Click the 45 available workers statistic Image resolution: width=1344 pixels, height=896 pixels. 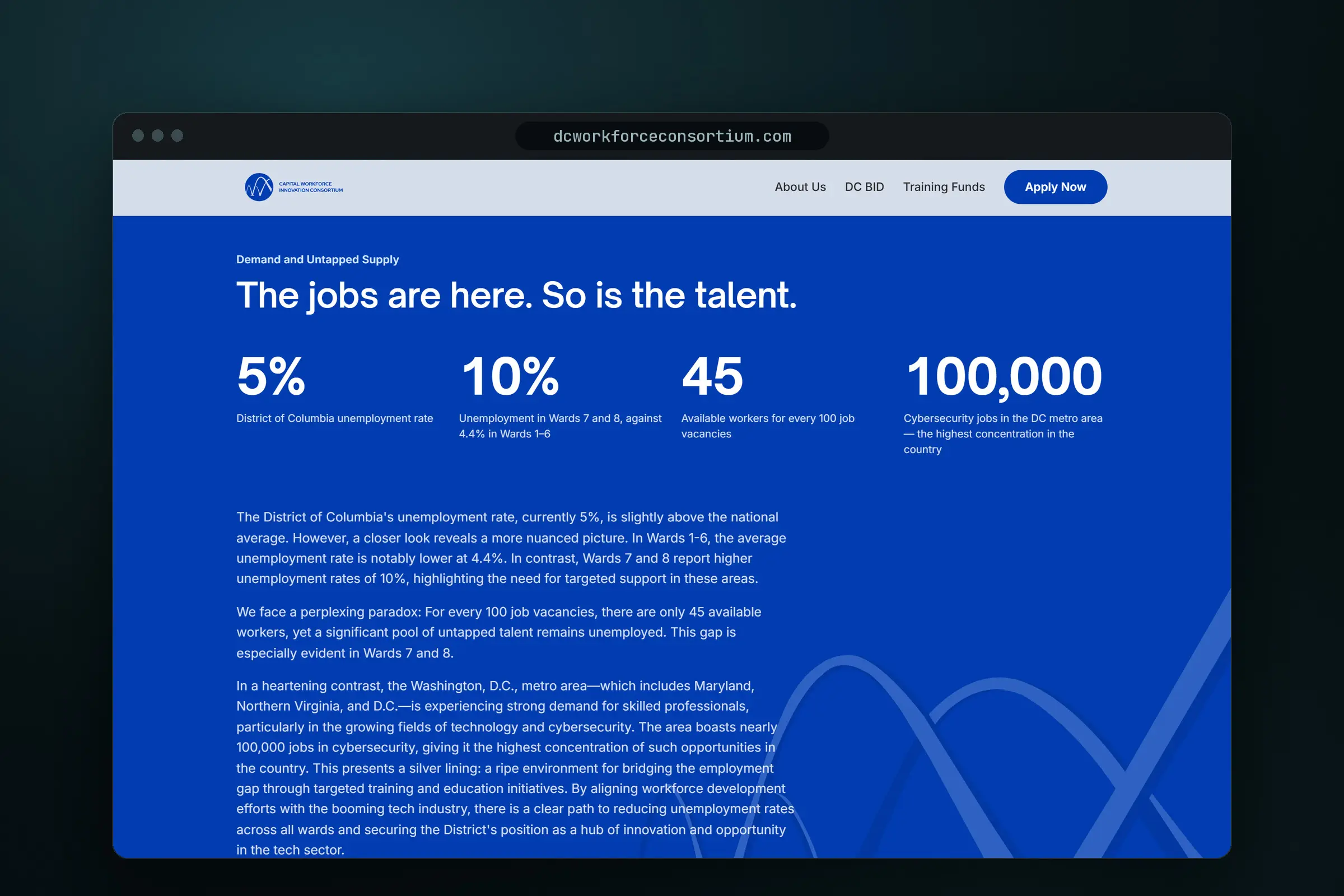(x=712, y=376)
